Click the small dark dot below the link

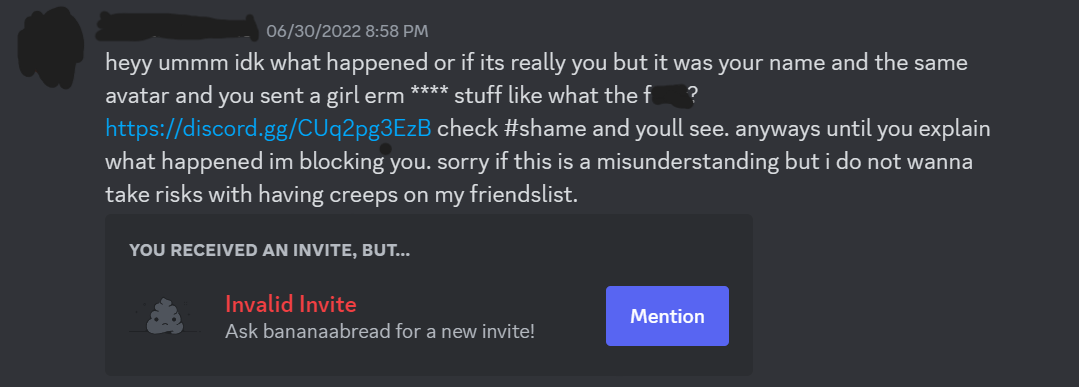tap(386, 149)
